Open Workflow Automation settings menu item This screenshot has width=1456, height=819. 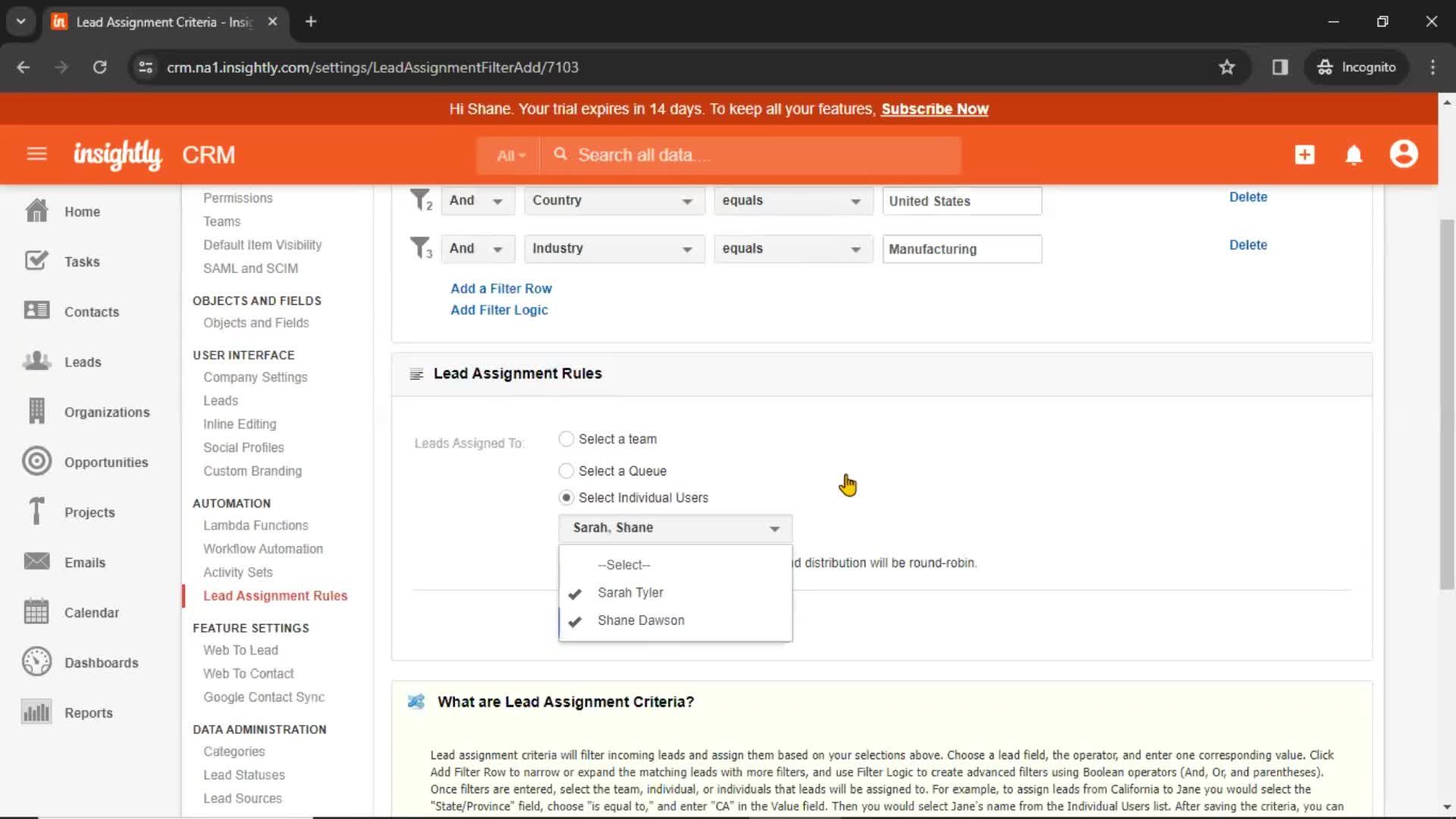264,548
